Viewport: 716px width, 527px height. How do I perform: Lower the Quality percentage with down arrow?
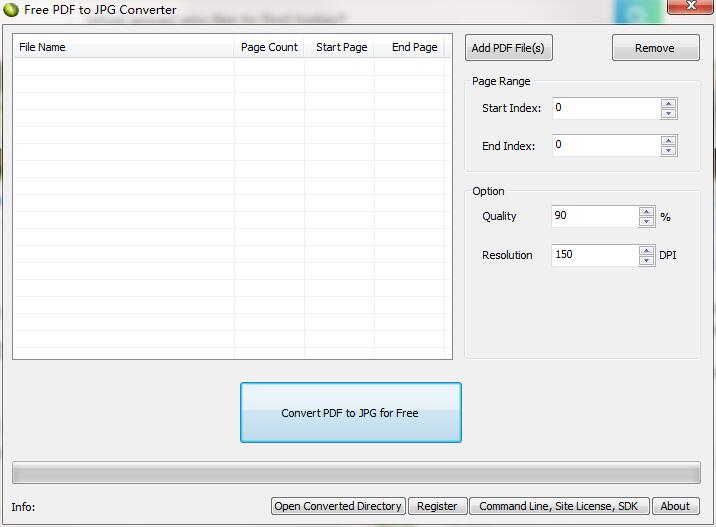647,222
